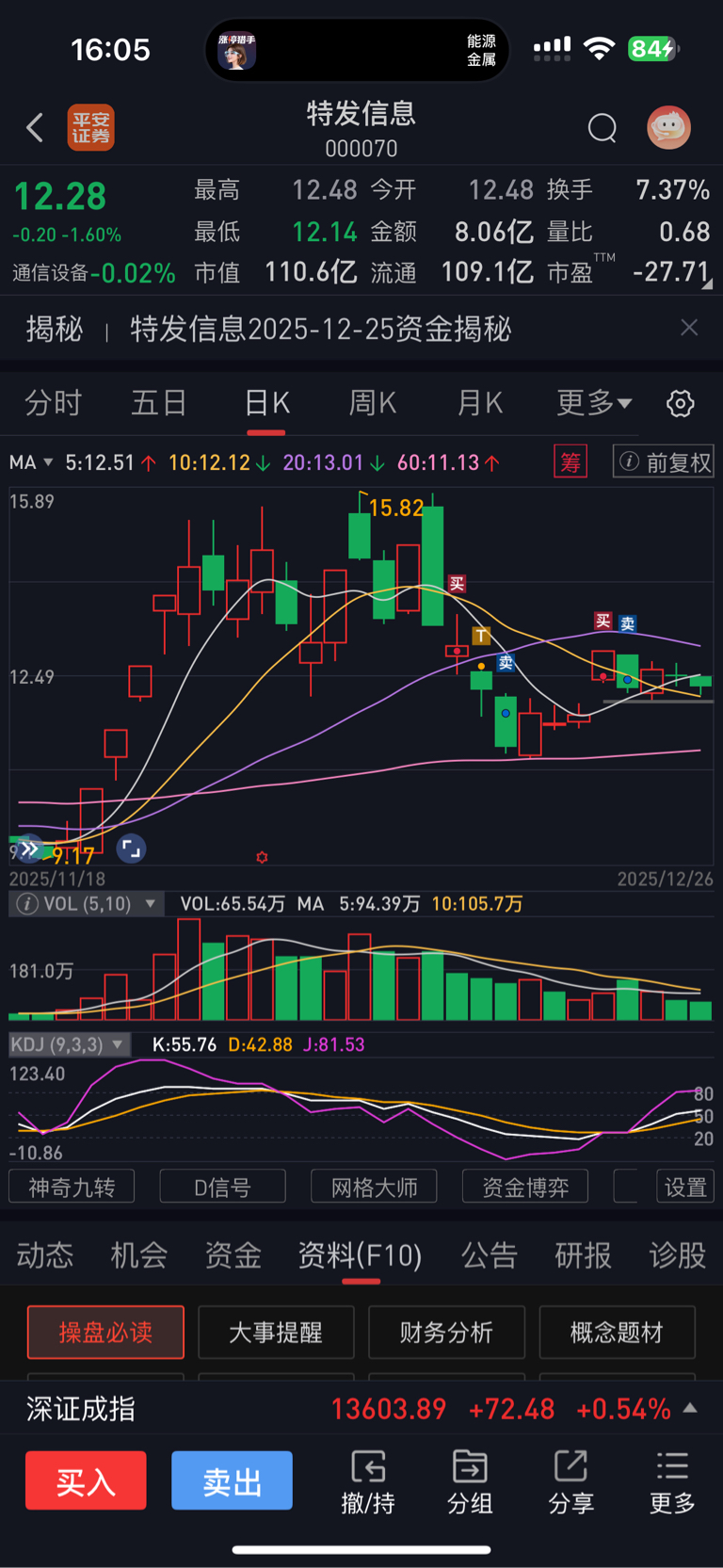
Task: Expand the 更多 chart period dropdown
Action: pos(594,403)
